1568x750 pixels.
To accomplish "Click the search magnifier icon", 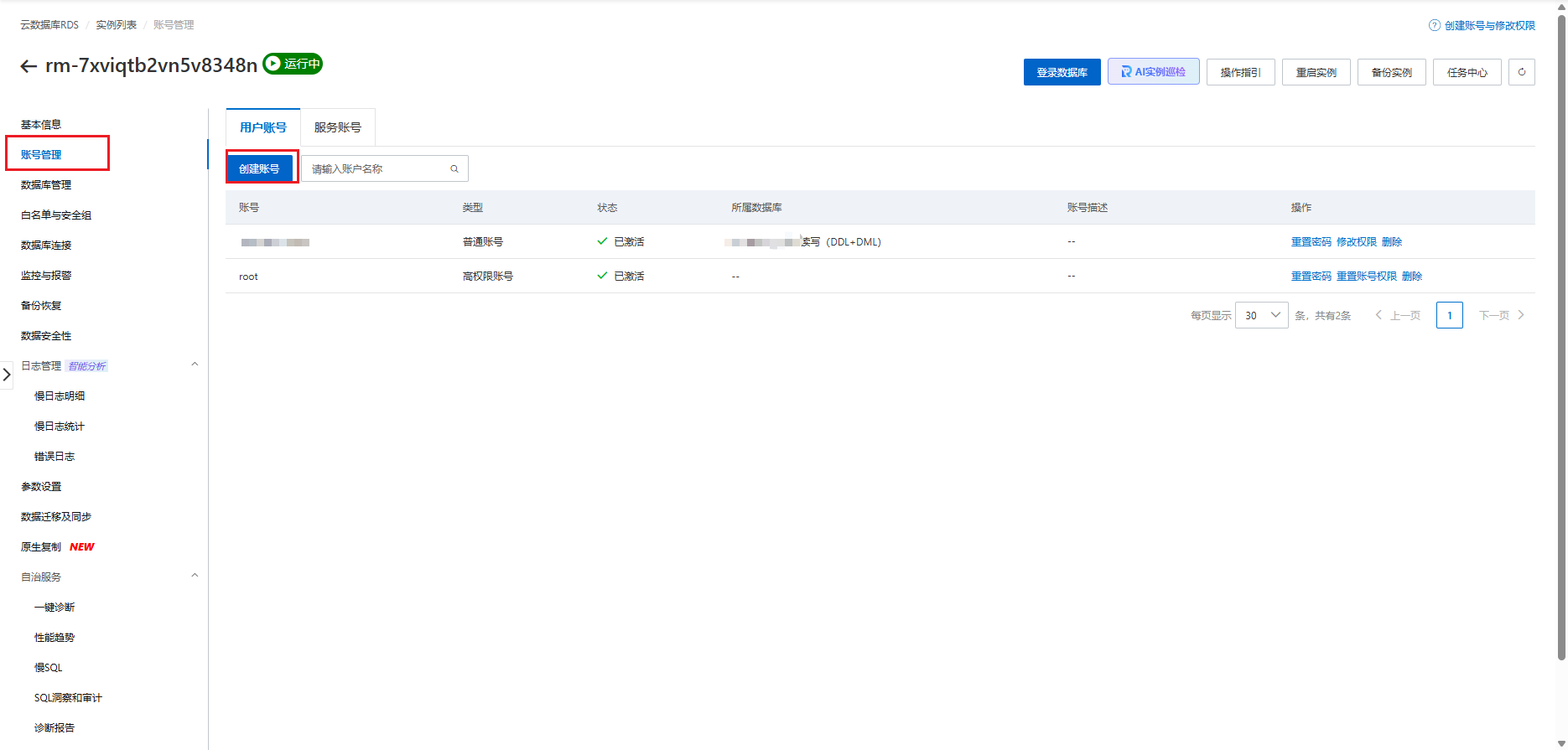I will point(454,169).
